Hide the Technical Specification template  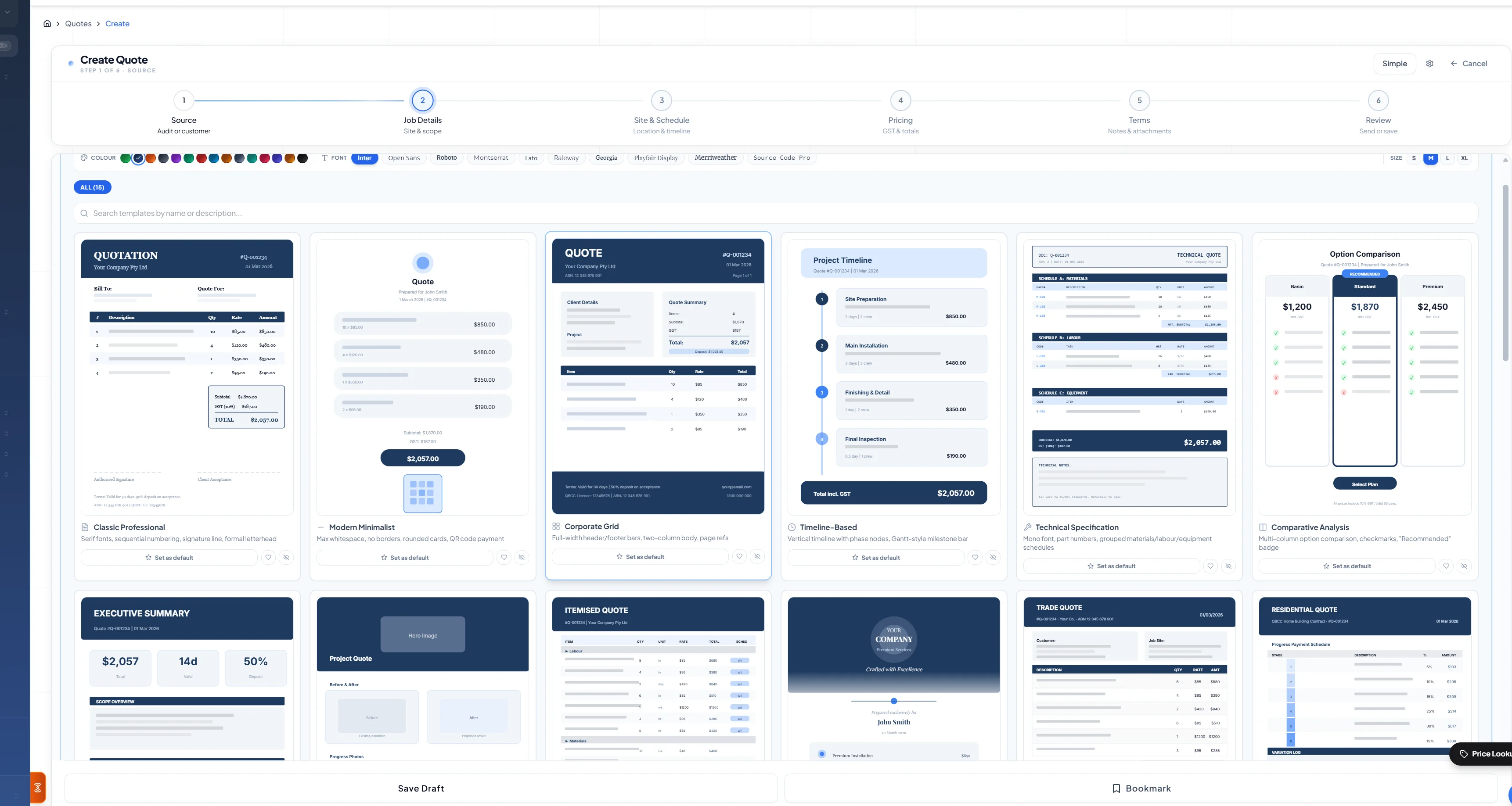click(x=1228, y=566)
